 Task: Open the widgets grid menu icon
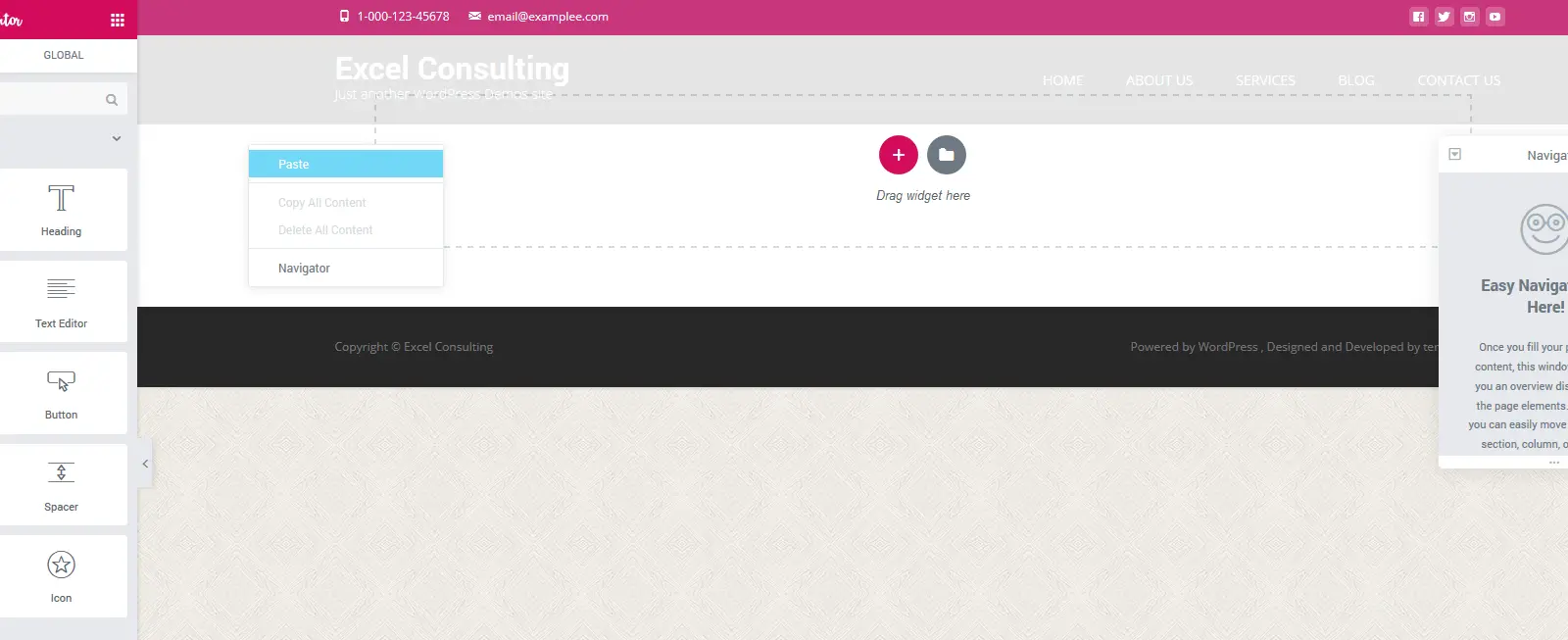point(118,20)
